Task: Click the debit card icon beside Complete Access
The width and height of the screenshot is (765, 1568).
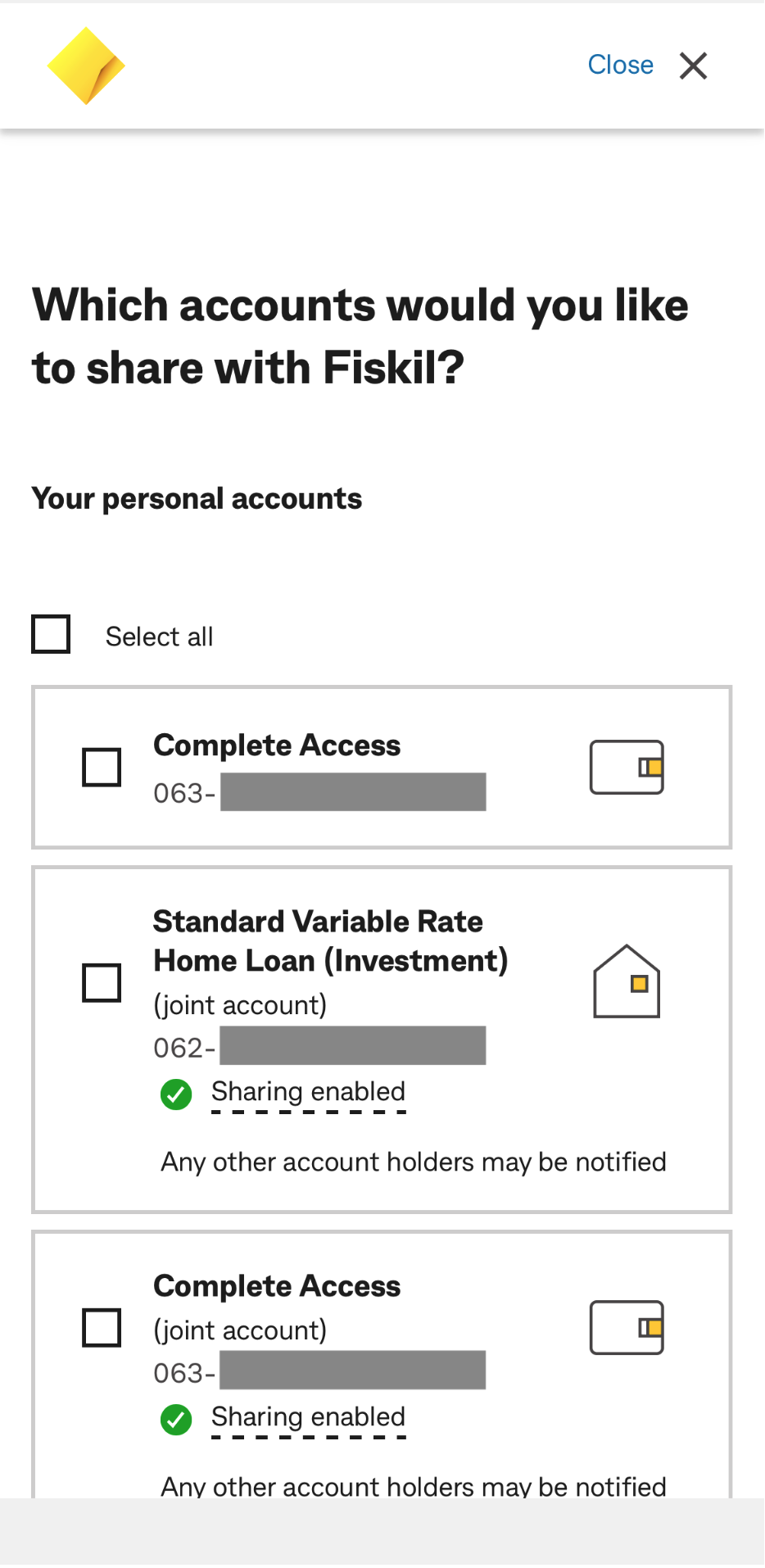Action: click(x=626, y=767)
